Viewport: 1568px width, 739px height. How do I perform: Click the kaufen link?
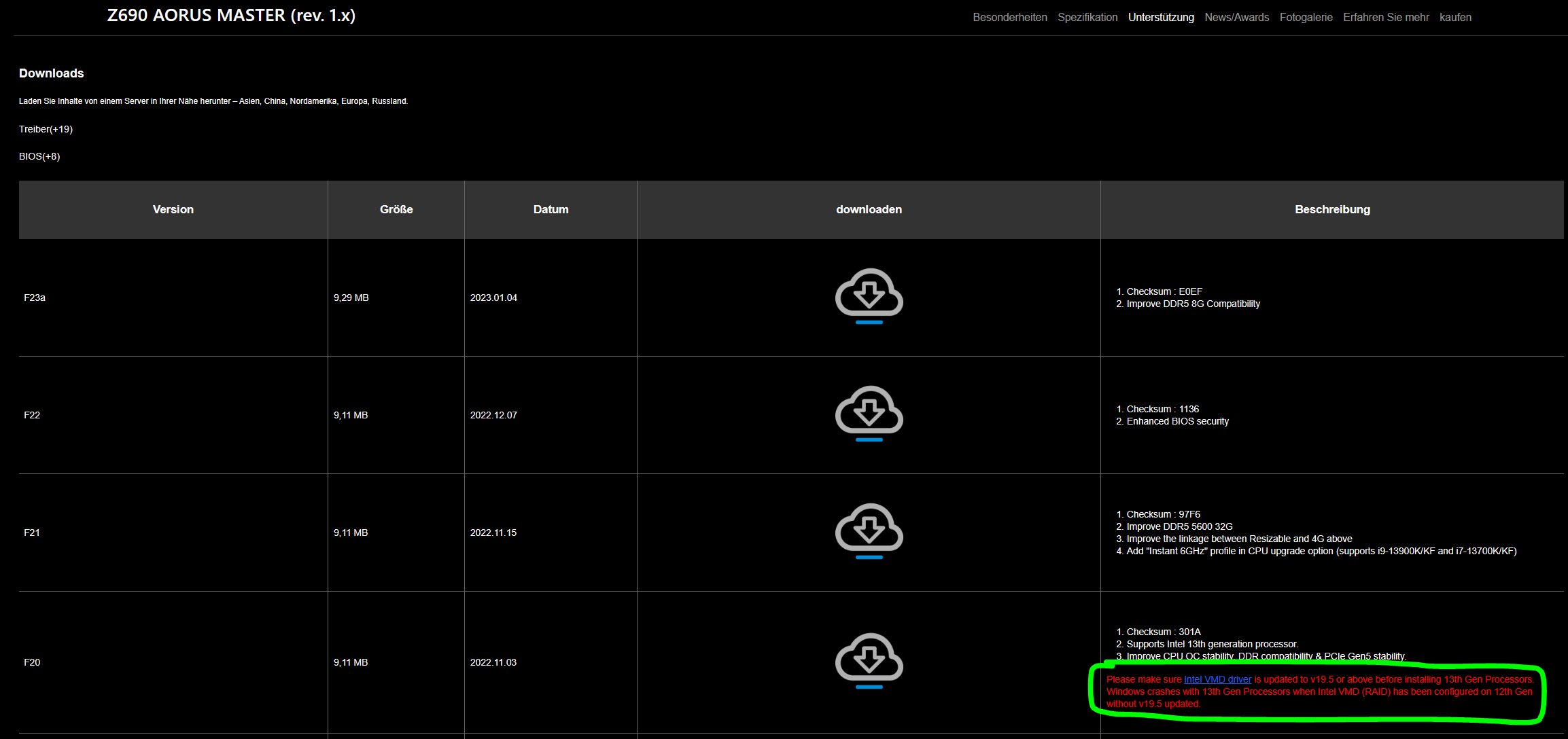click(1455, 17)
